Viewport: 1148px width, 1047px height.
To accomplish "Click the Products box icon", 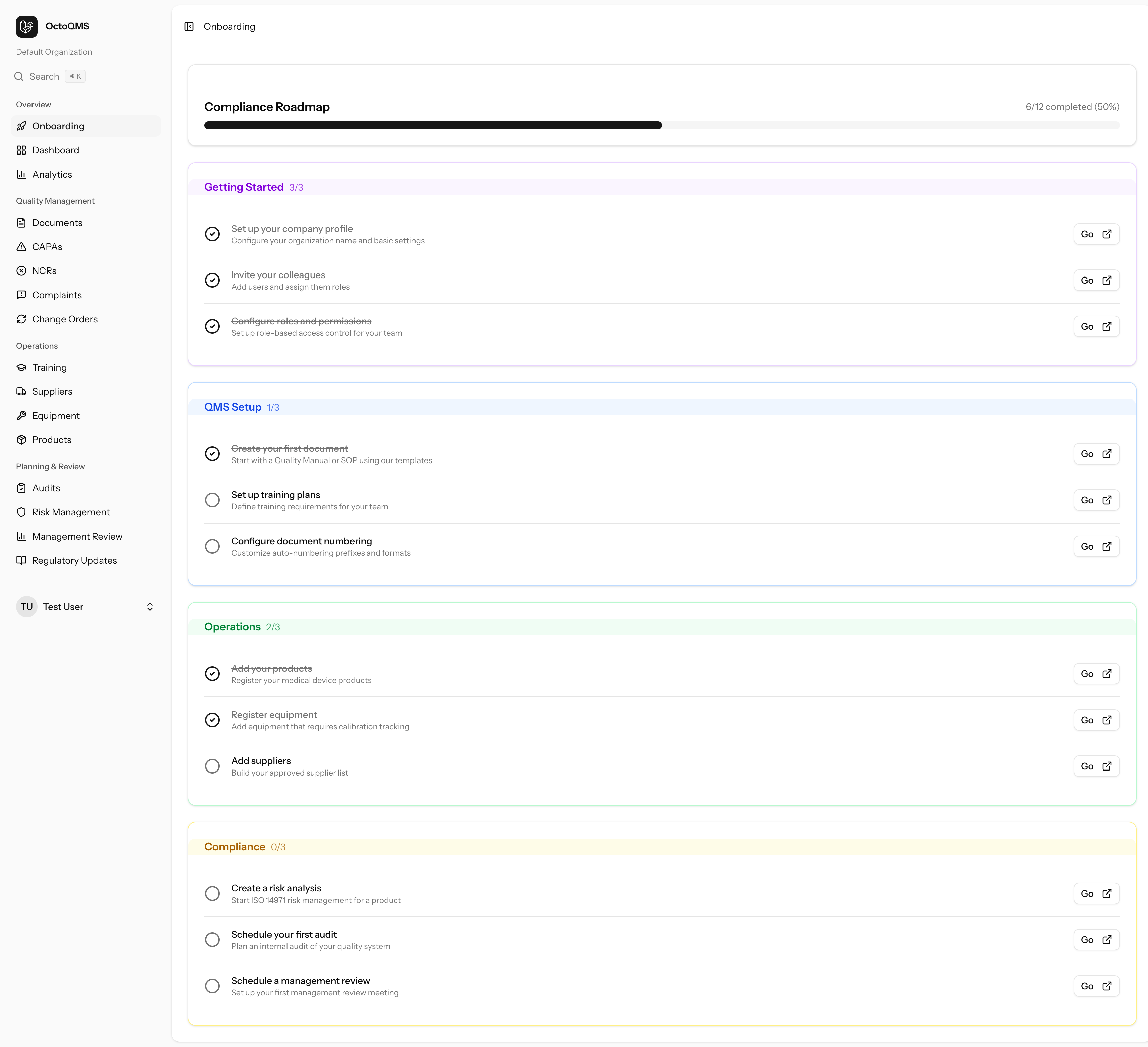I will pyautogui.click(x=22, y=440).
